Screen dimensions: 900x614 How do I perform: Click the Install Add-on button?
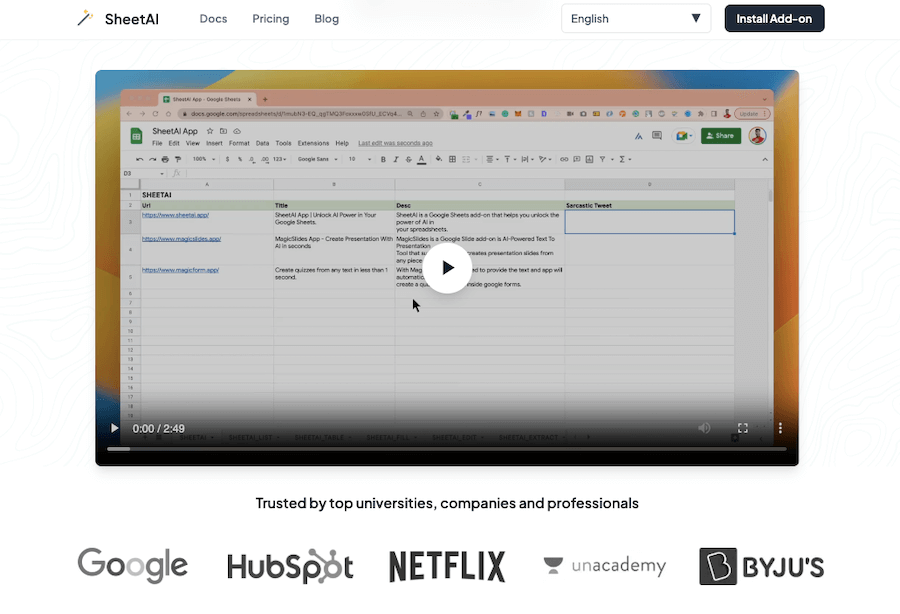[x=774, y=19]
